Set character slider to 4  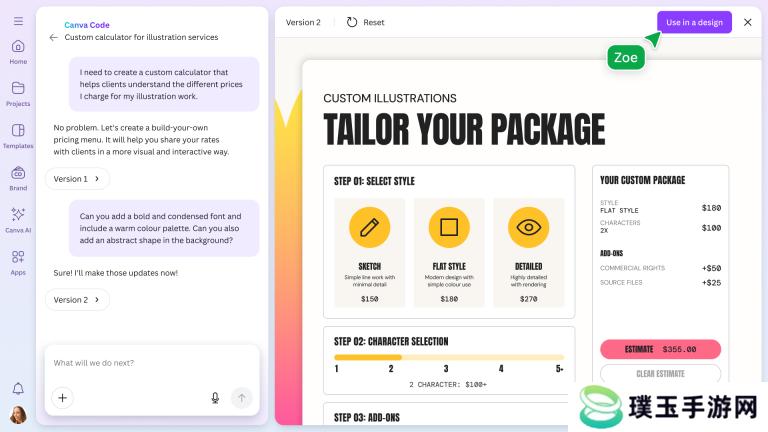(501, 369)
